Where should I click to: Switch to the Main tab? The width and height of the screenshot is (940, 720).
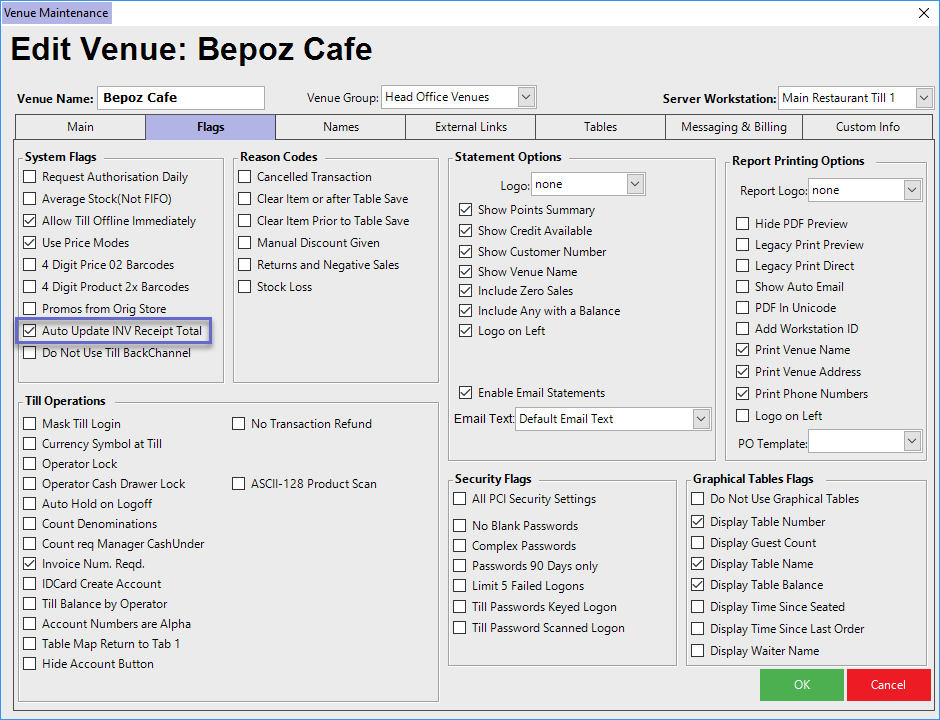tap(80, 127)
